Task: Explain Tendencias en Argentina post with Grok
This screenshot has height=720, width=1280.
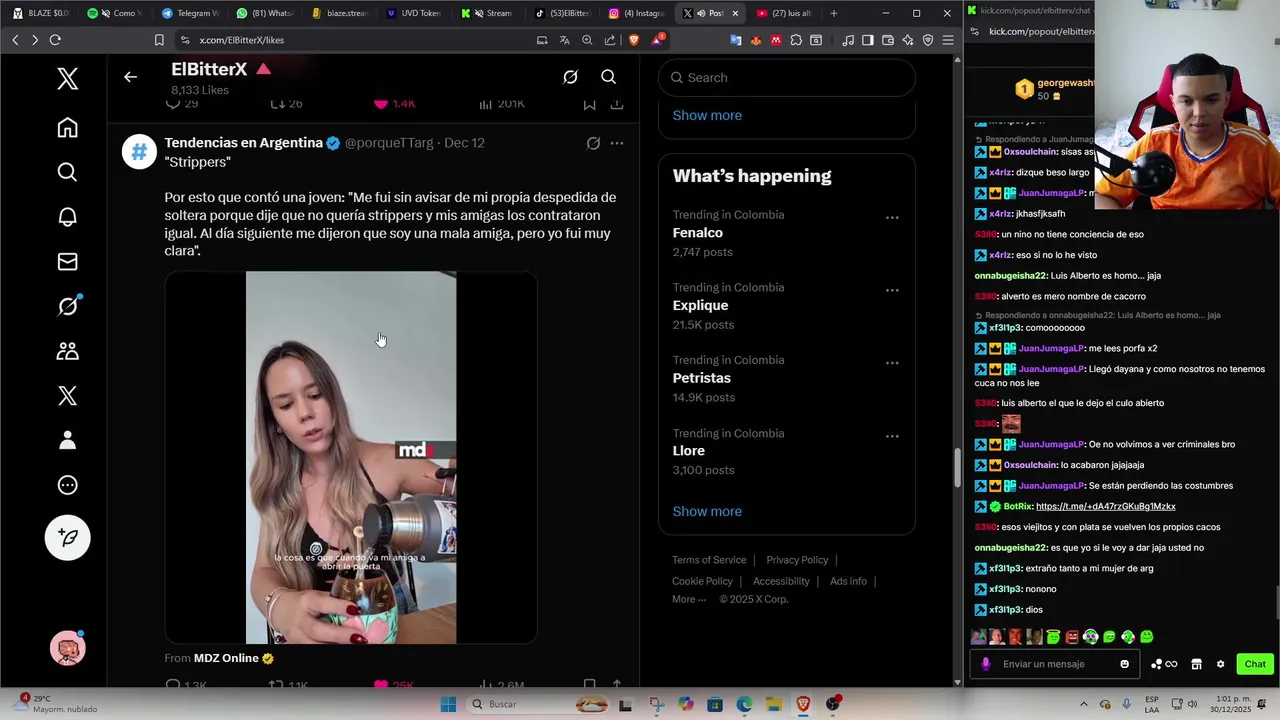Action: point(593,143)
